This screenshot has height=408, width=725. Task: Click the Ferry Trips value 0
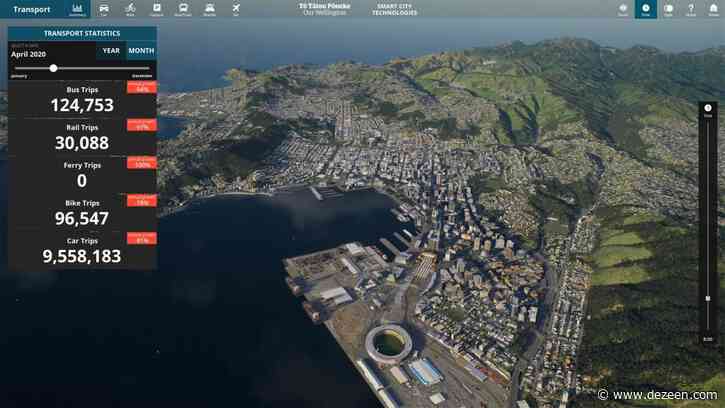pyautogui.click(x=82, y=181)
